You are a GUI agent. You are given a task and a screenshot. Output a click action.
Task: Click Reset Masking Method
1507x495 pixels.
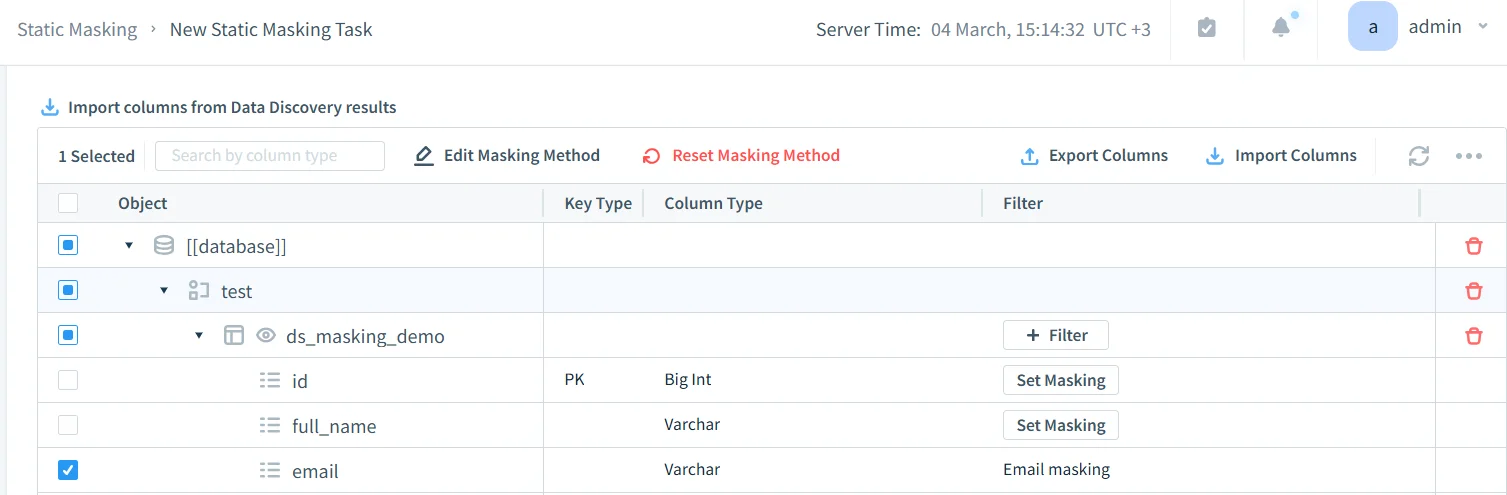click(x=741, y=155)
